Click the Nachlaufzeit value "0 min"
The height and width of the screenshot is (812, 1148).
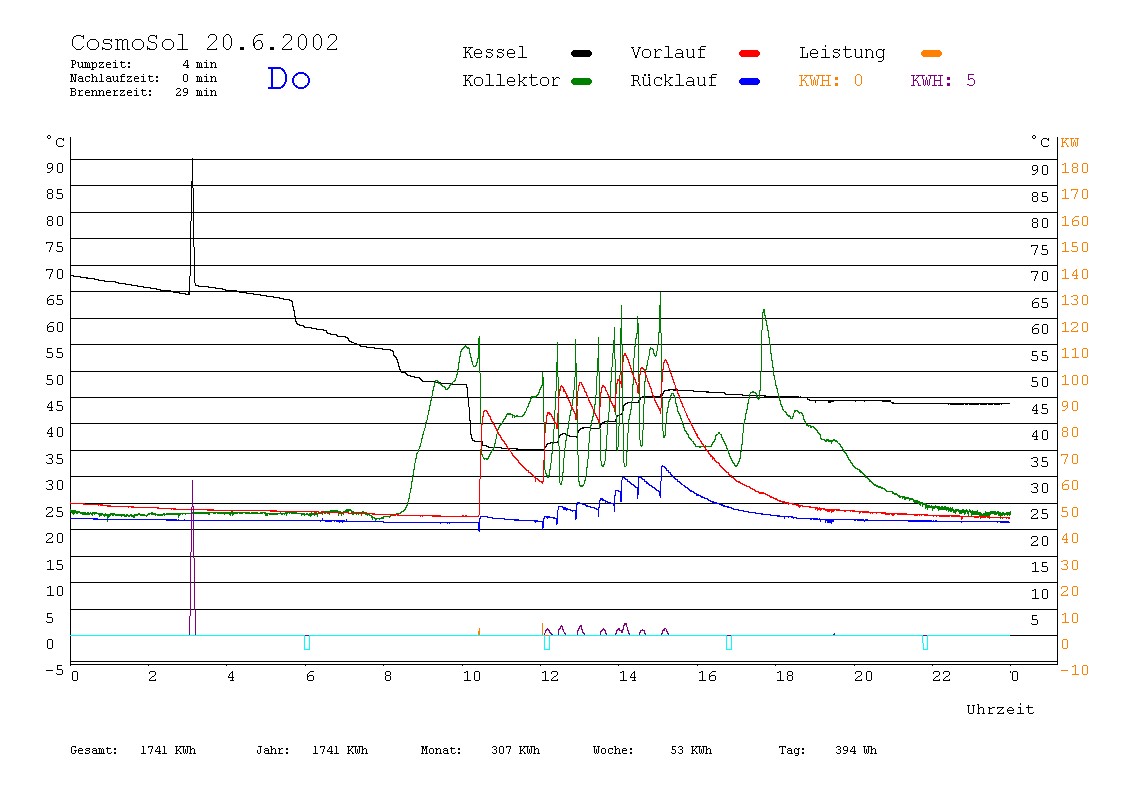(x=199, y=78)
